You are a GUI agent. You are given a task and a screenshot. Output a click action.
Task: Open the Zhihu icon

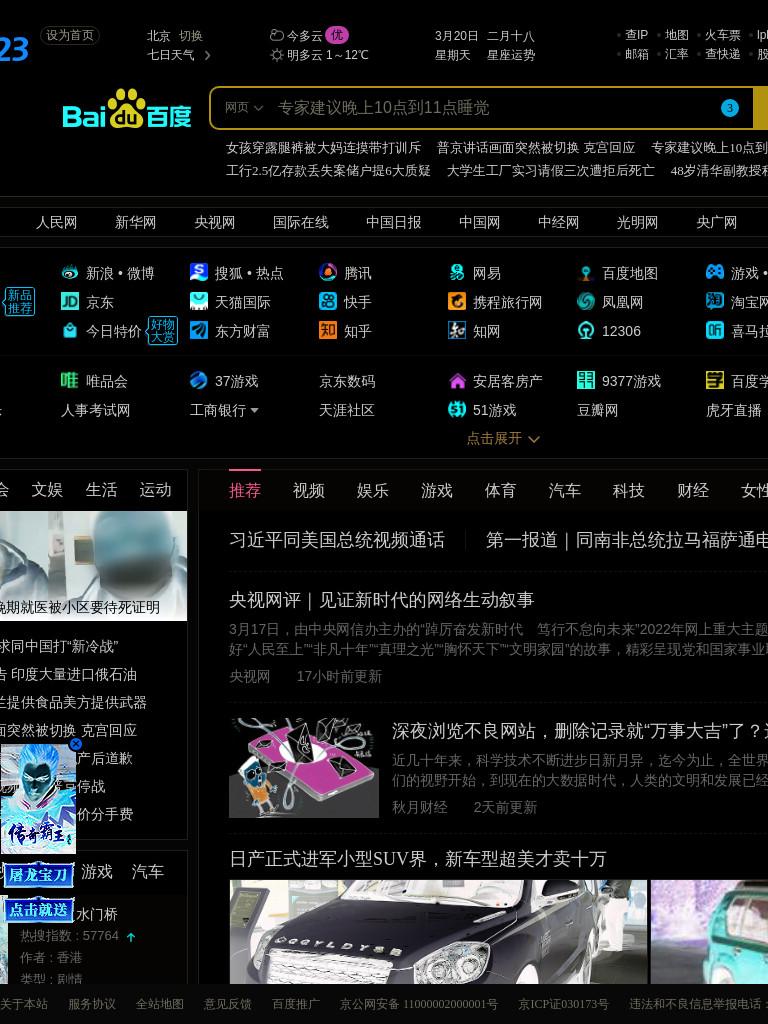click(x=328, y=330)
